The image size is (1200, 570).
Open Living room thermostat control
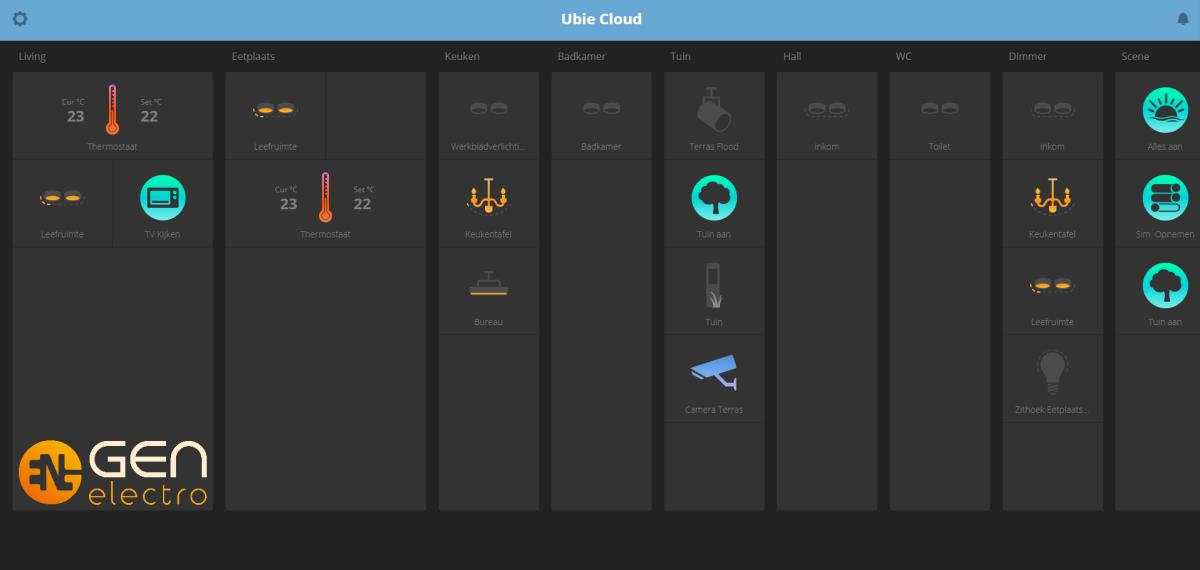tap(113, 116)
